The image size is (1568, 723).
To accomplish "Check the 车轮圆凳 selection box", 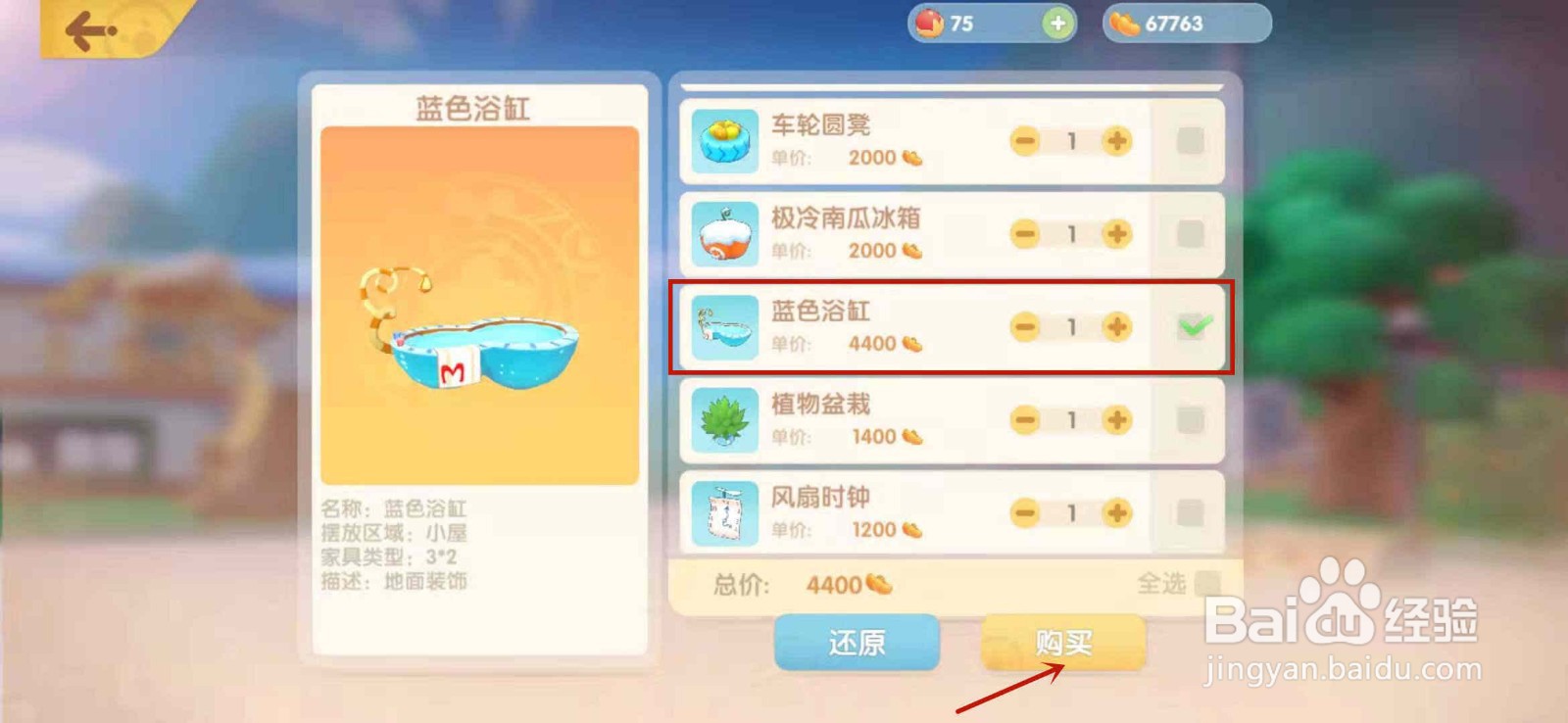I will click(1190, 141).
